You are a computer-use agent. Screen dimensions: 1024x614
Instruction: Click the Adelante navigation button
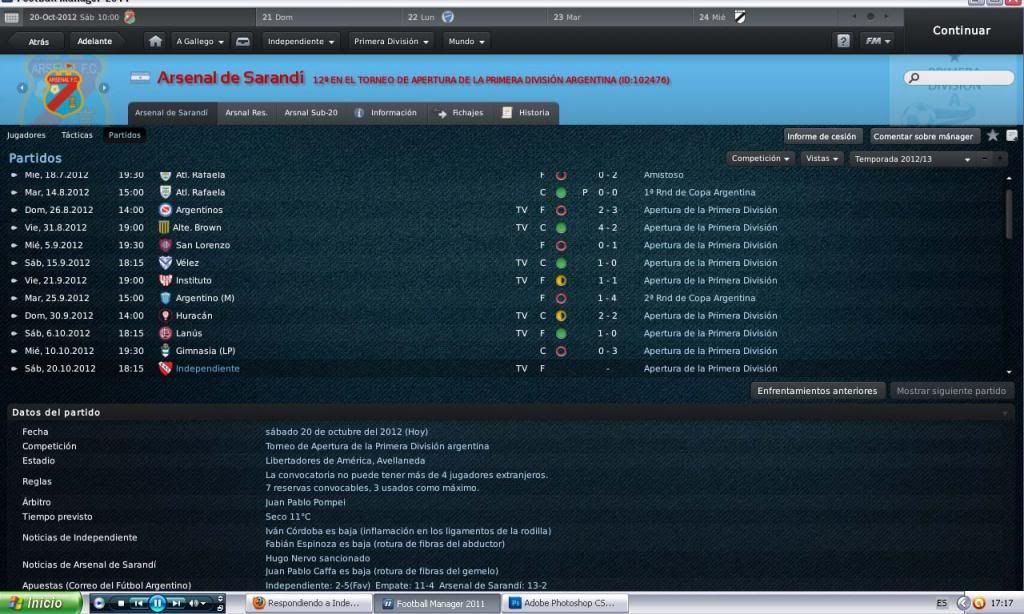(95, 42)
